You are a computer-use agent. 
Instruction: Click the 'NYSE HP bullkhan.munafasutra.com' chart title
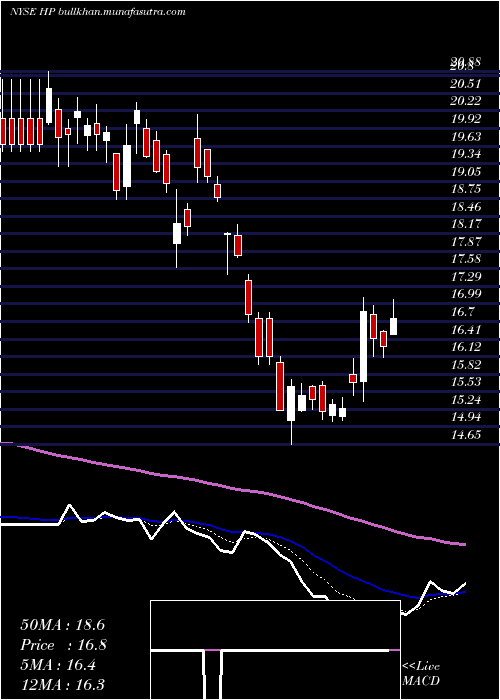tap(97, 12)
